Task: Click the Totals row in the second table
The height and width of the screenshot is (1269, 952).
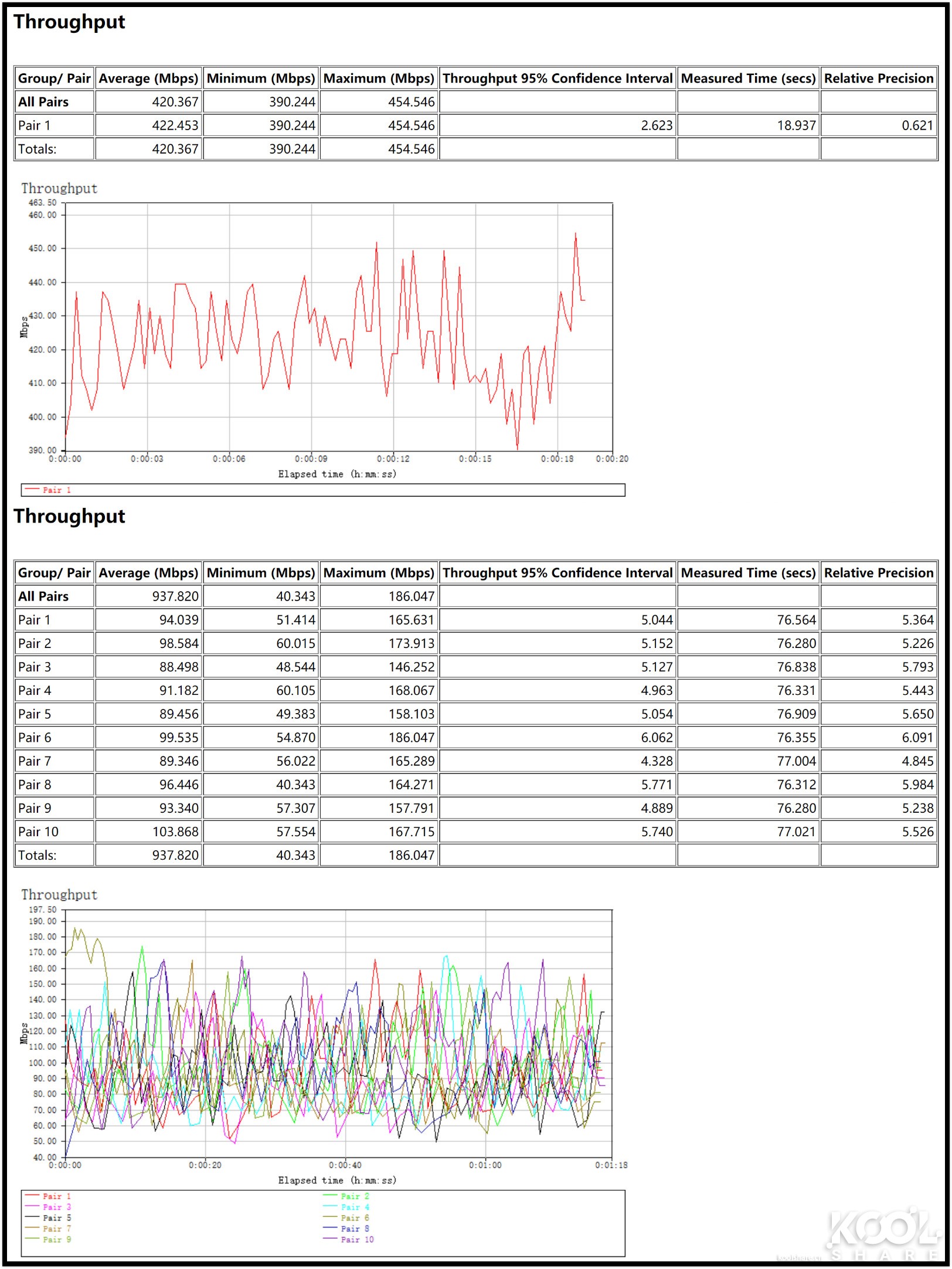Action: tap(39, 856)
